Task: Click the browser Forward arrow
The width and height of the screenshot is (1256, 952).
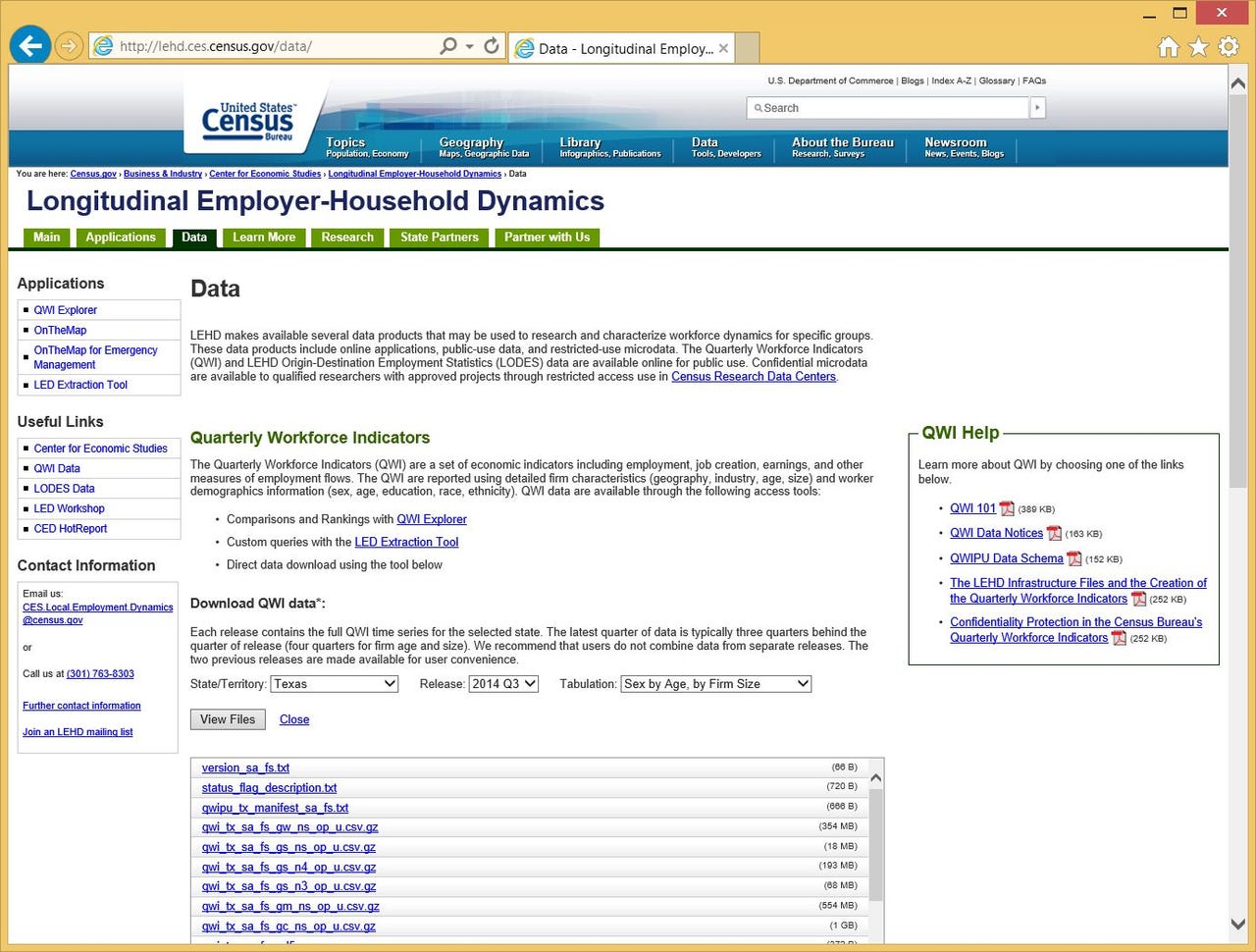Action: click(x=68, y=46)
